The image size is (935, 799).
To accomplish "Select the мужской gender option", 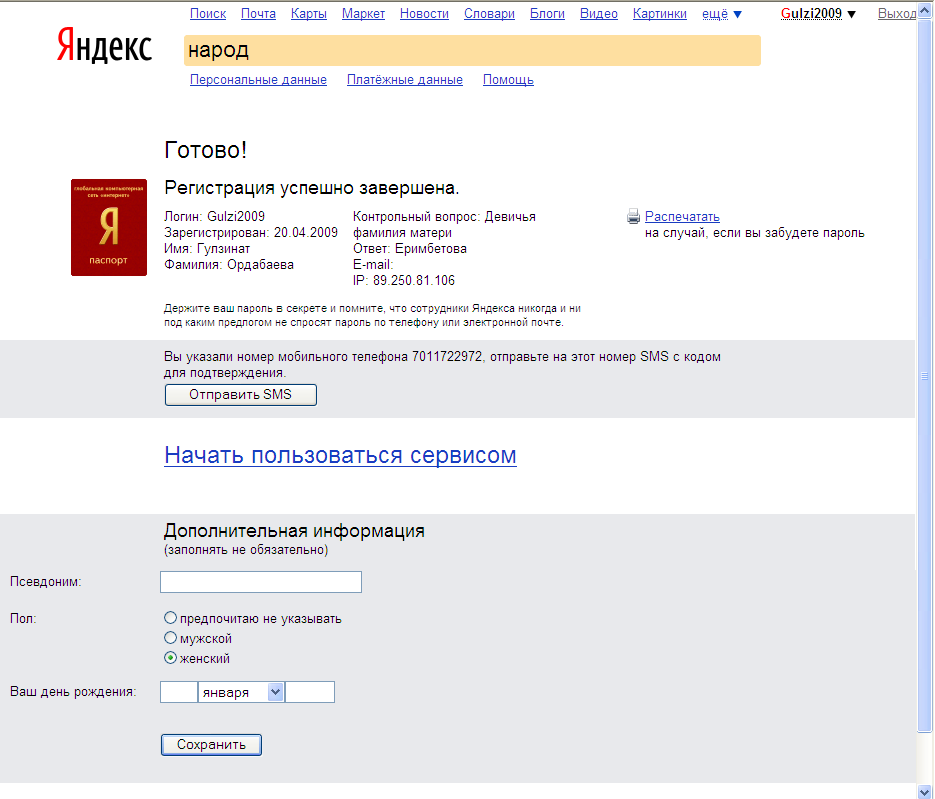I will pyautogui.click(x=171, y=638).
